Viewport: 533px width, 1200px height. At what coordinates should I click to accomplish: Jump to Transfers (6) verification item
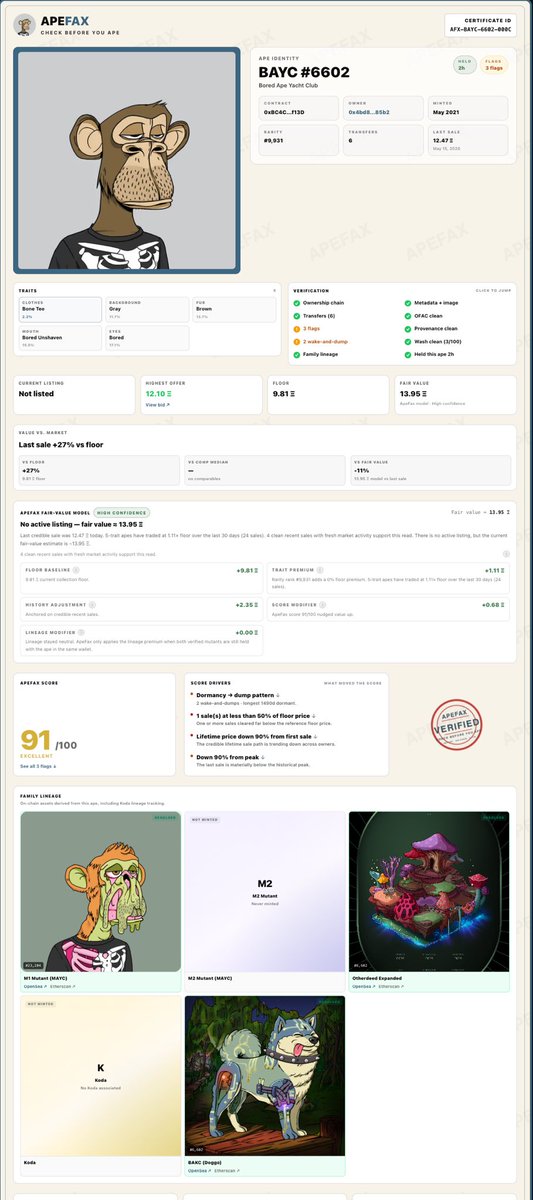coord(317,315)
